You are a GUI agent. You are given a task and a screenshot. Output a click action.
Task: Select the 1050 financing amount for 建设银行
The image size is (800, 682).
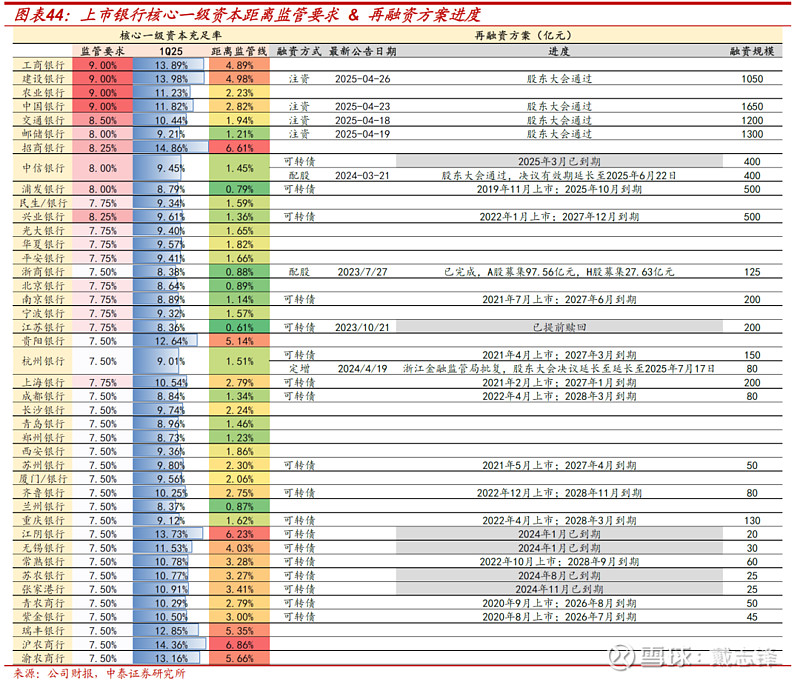click(751, 78)
